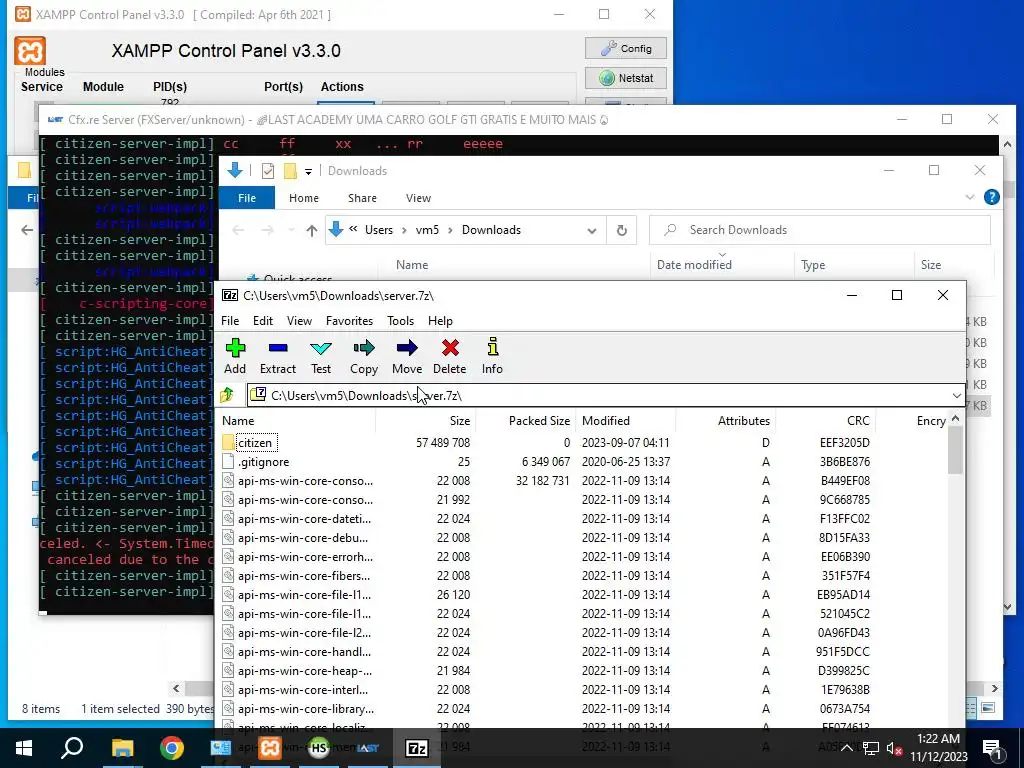Expand the Explorer ribbon chevron
Image resolution: width=1024 pixels, height=768 pixels.
click(x=970, y=197)
